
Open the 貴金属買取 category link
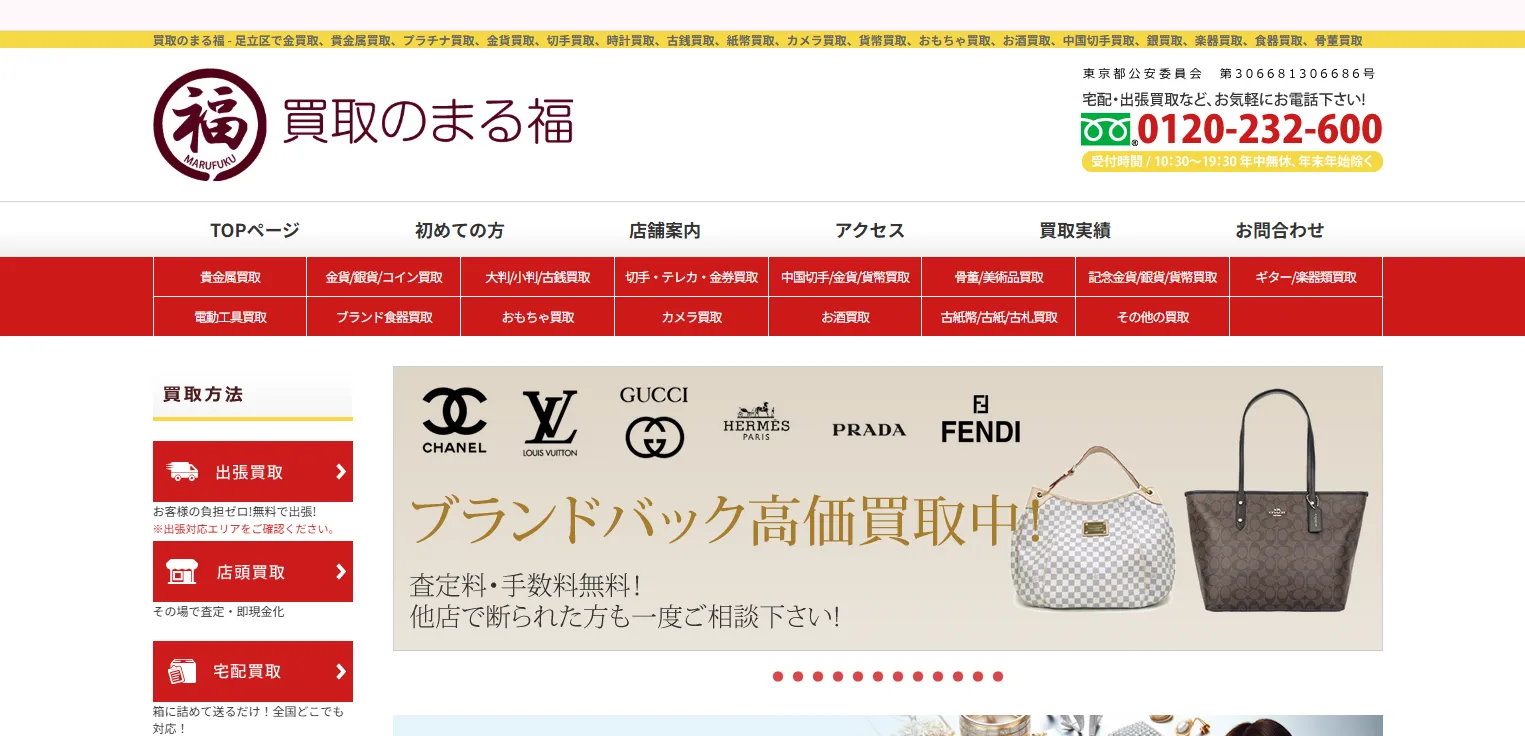230,277
